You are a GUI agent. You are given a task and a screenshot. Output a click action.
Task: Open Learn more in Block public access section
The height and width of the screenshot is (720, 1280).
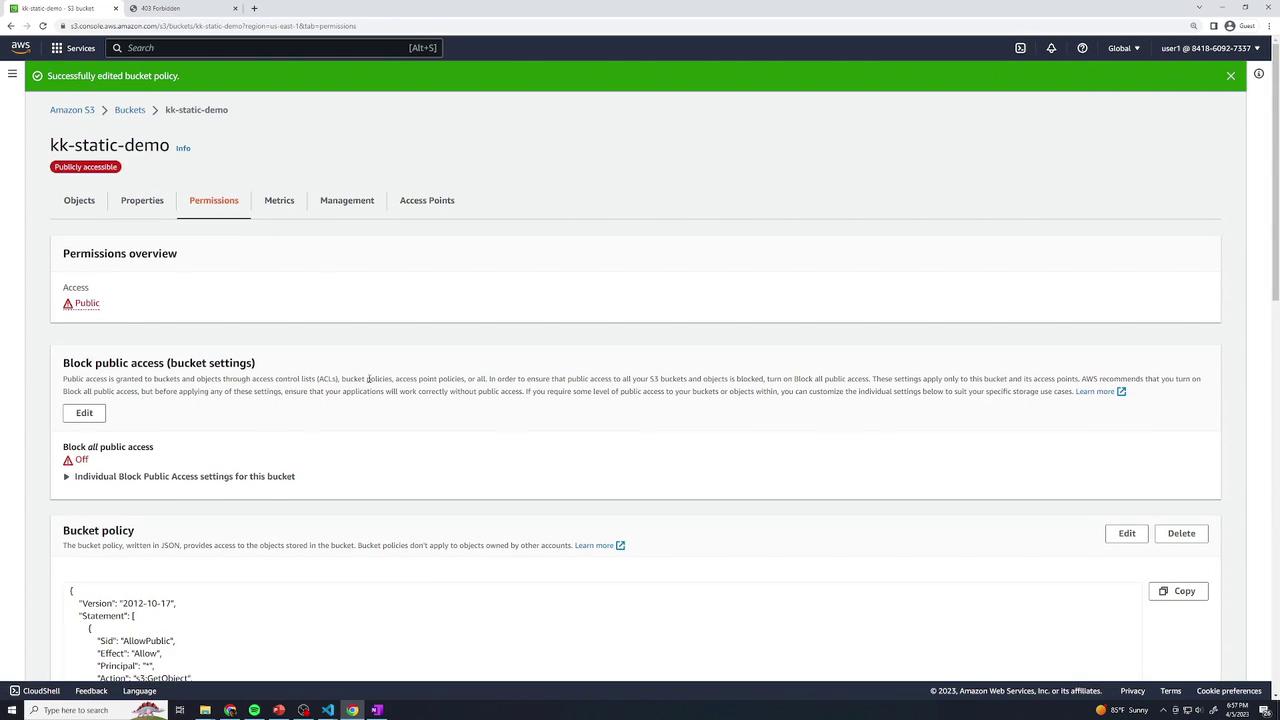click(1100, 392)
